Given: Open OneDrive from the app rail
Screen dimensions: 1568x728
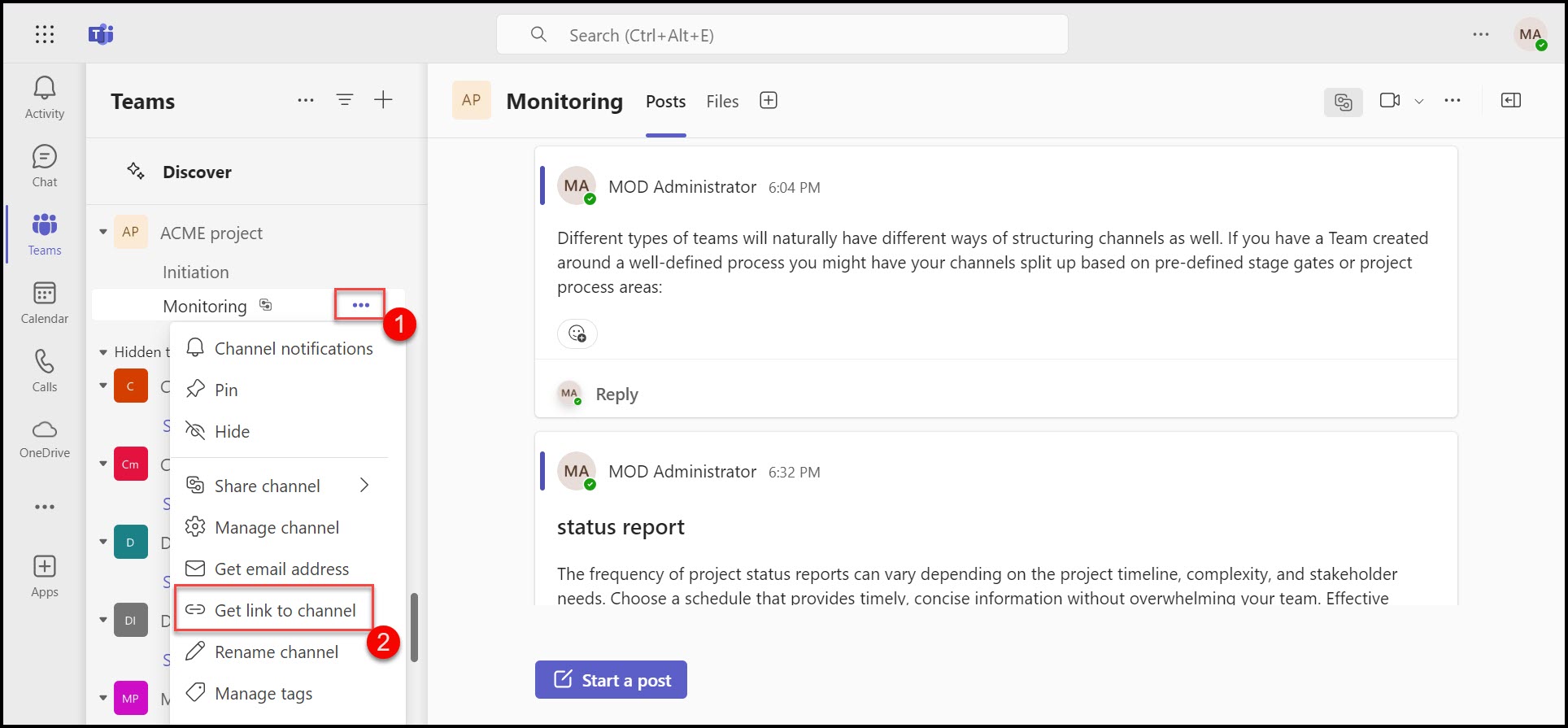Looking at the screenshot, I should click(45, 438).
